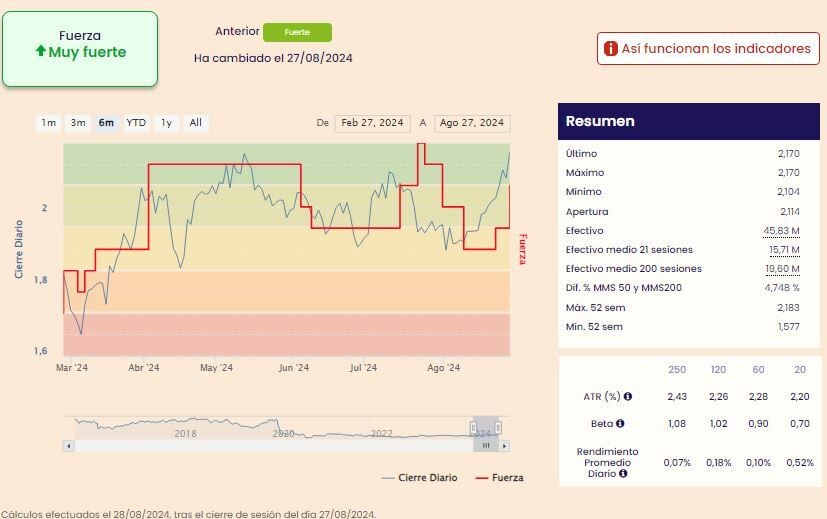Select the 3m chart range

[78, 123]
